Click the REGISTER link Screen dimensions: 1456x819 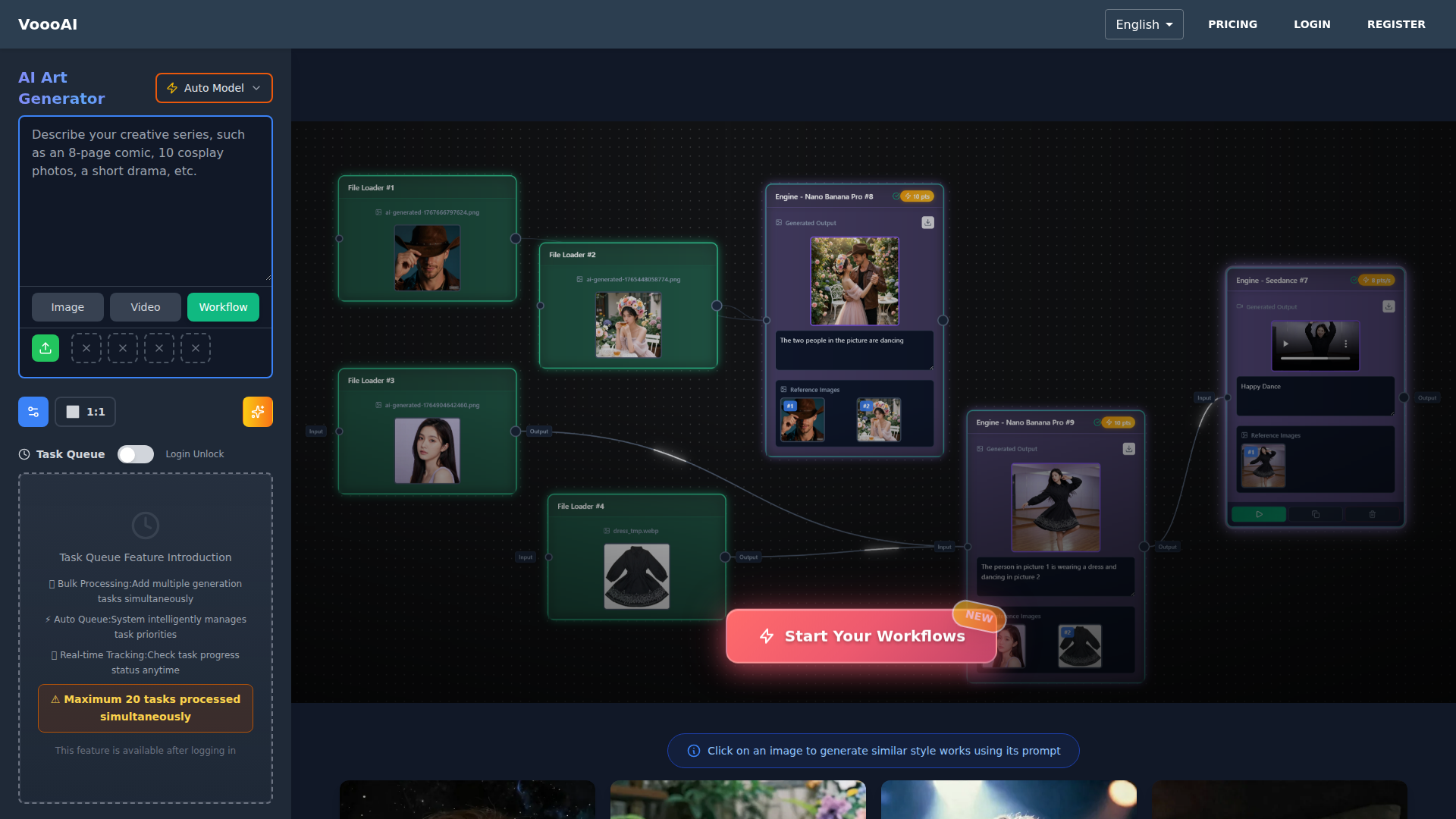[x=1396, y=24]
